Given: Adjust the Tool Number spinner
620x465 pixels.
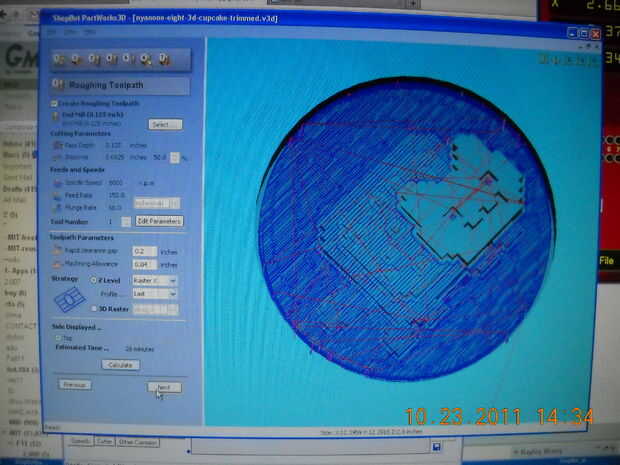Looking at the screenshot, I should click(x=126, y=221).
